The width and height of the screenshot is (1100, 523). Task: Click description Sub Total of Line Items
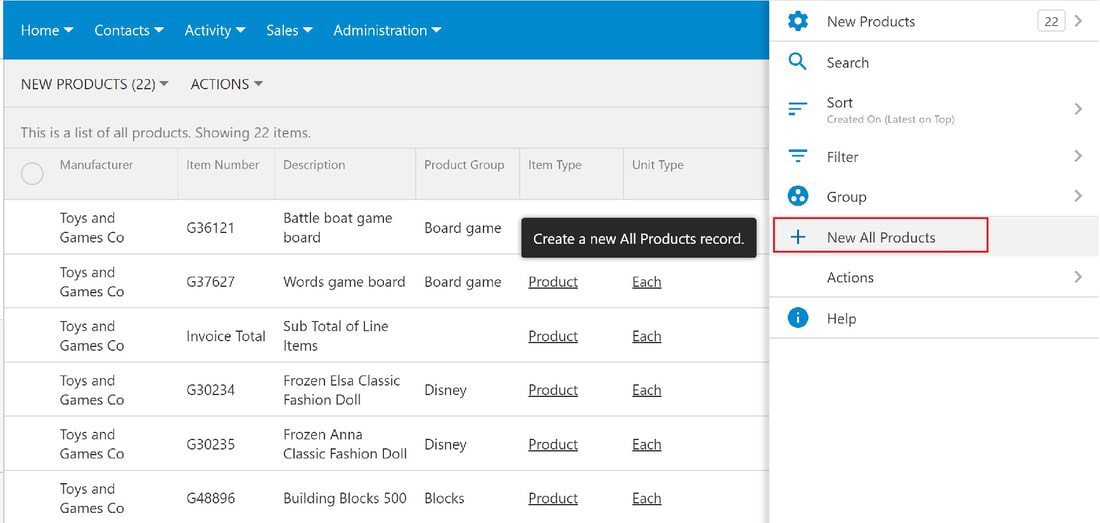point(335,336)
